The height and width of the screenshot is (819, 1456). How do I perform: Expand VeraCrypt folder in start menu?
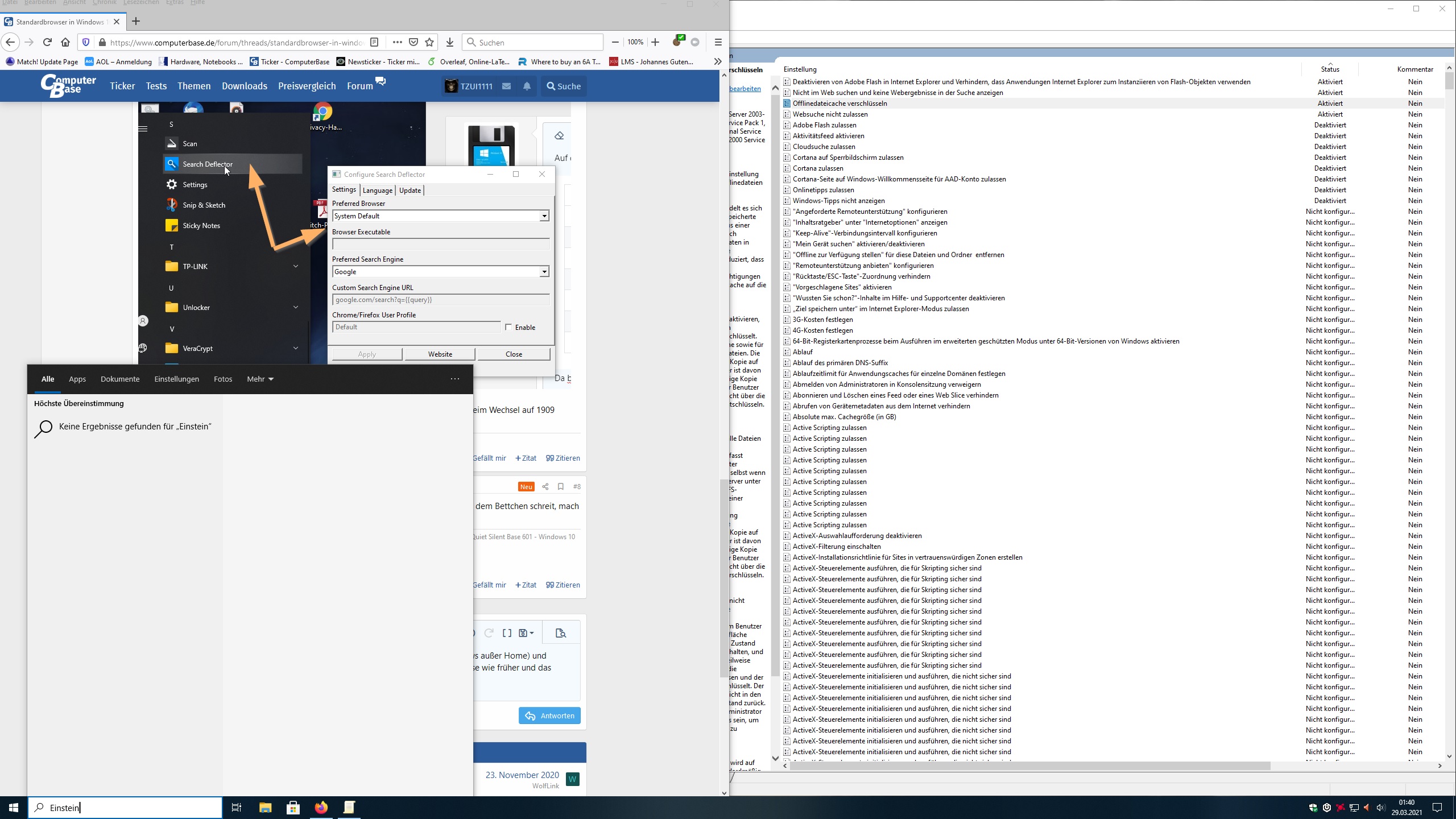click(x=296, y=348)
